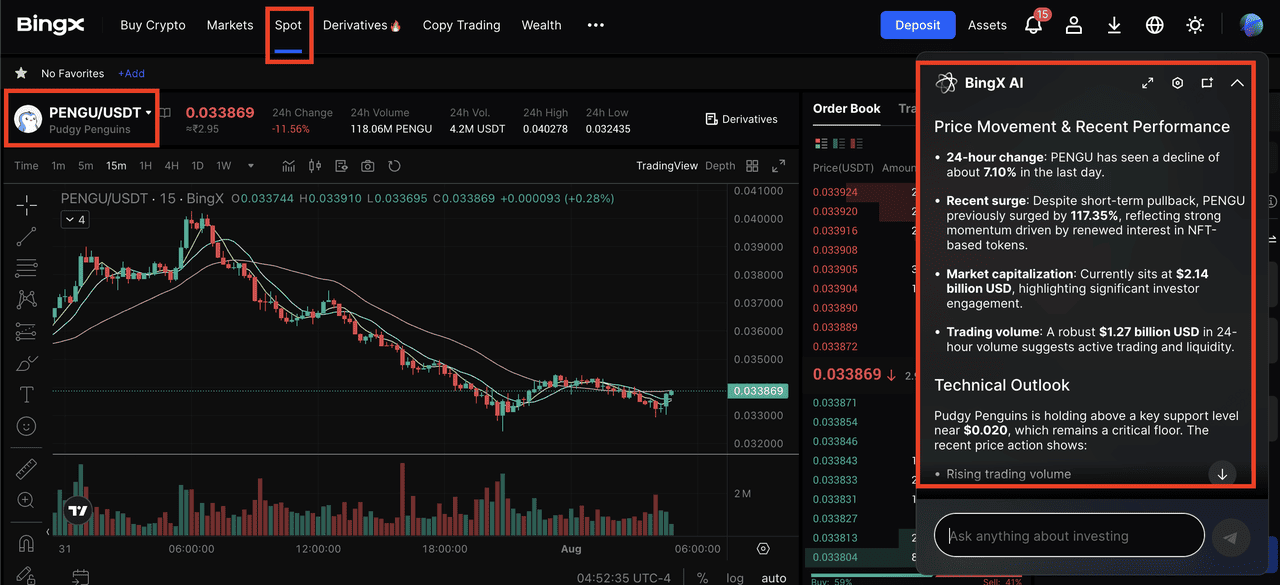The height and width of the screenshot is (585, 1280).
Task: Open the chart grid layout icon
Action: [x=753, y=166]
